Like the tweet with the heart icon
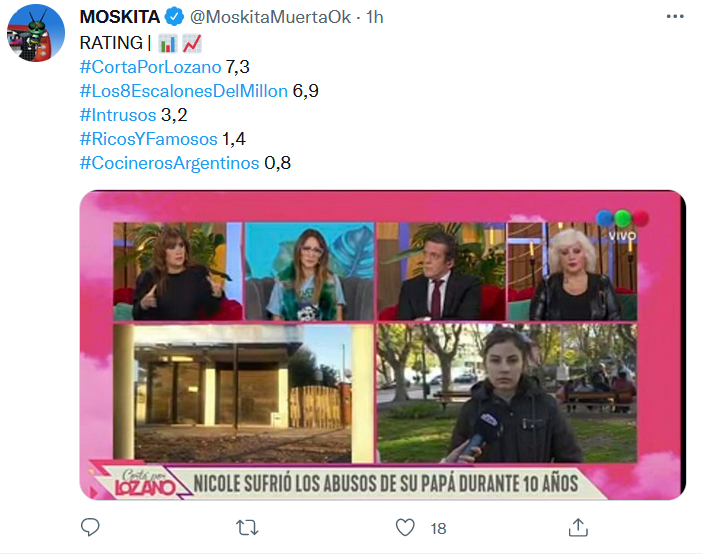This screenshot has height=555, width=702. 405,527
